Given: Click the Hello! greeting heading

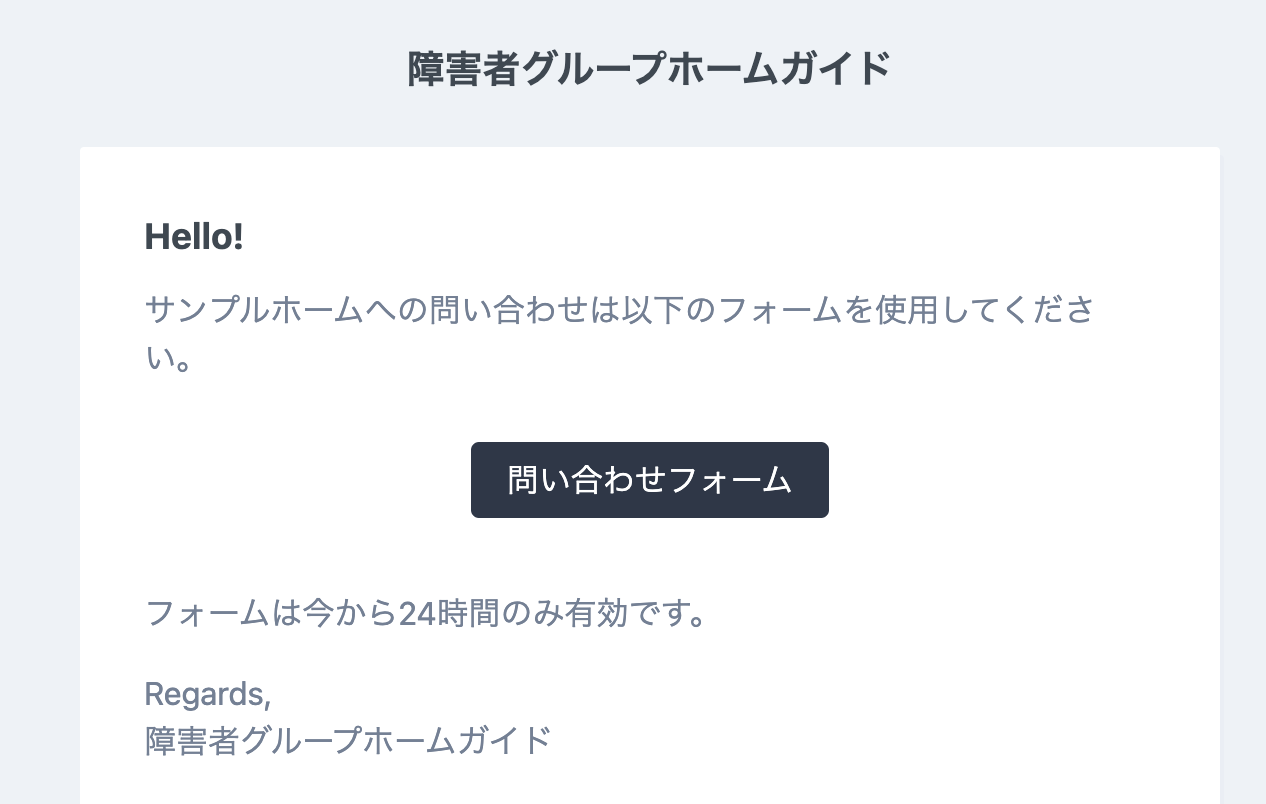Looking at the screenshot, I should point(194,237).
